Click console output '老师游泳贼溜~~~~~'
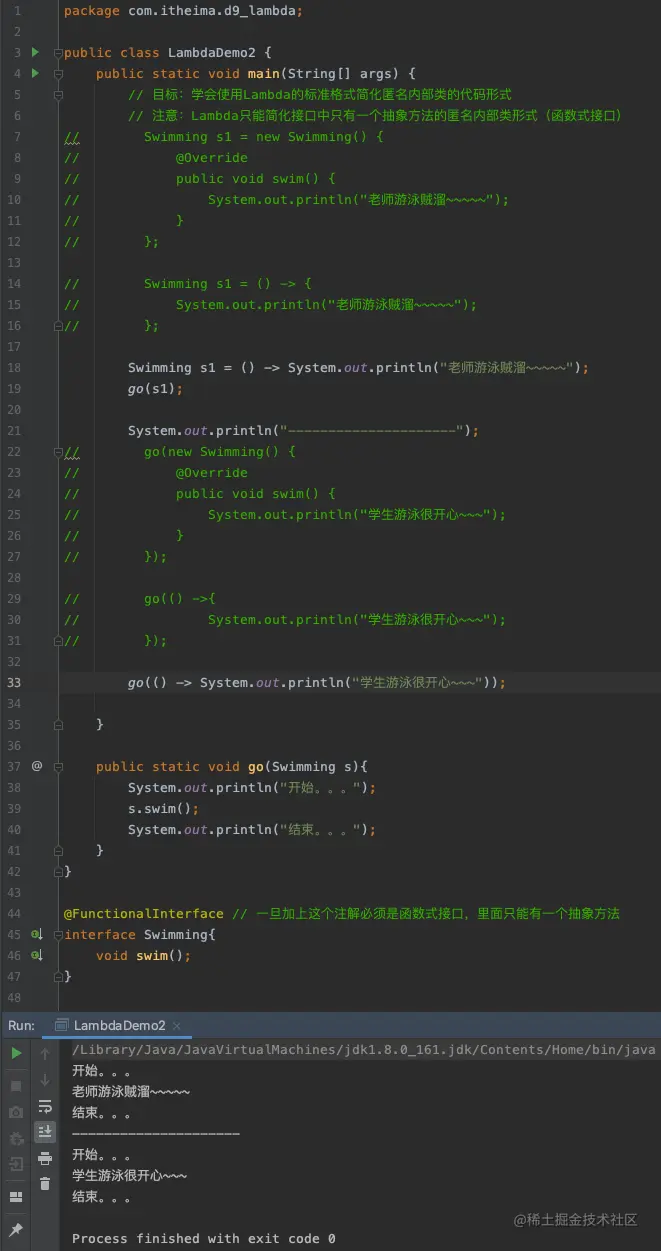661x1251 pixels. coord(131,1091)
